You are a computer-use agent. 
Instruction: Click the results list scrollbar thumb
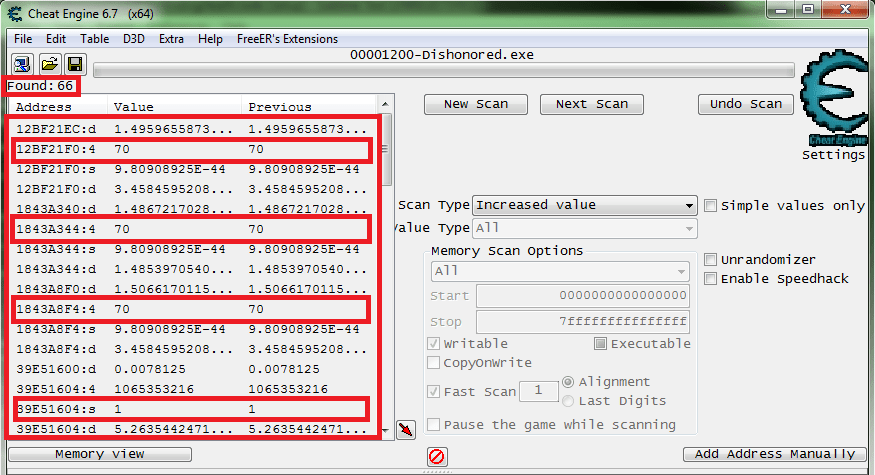(386, 150)
